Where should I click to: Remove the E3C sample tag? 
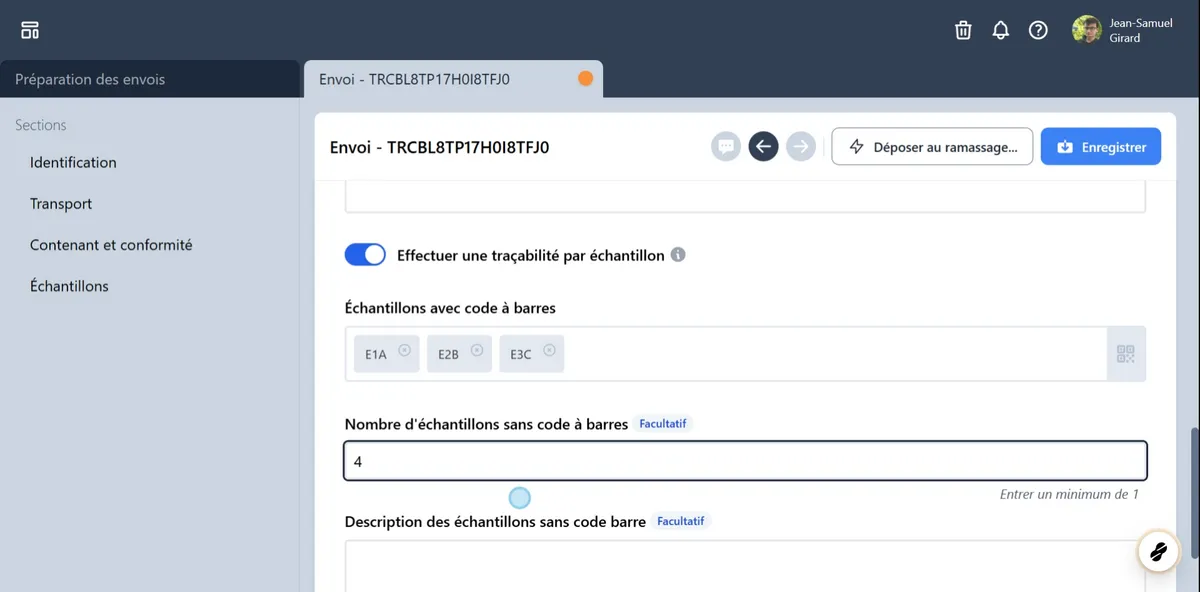pyautogui.click(x=549, y=350)
